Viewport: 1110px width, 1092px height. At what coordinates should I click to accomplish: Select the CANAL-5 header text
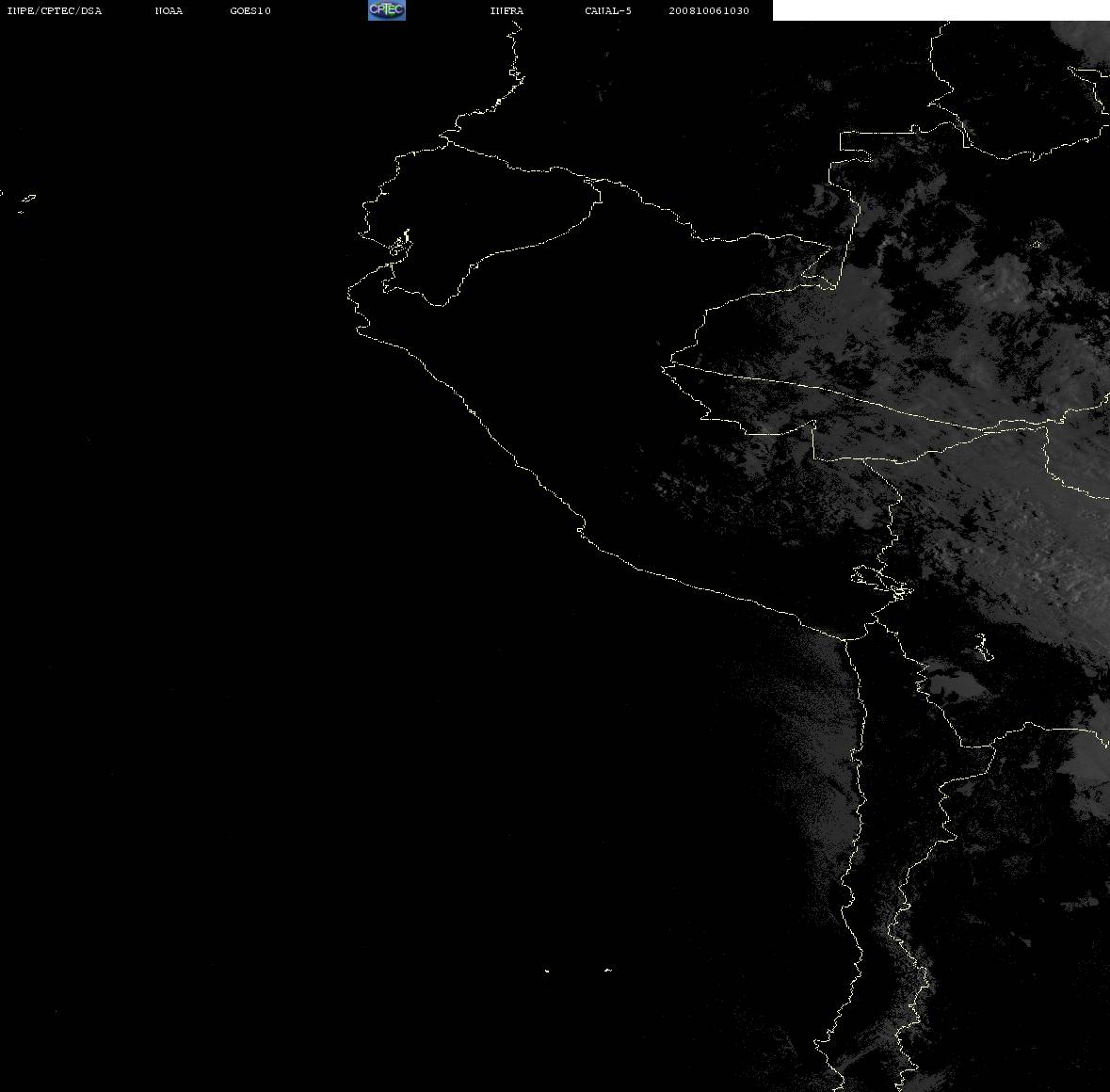(x=607, y=10)
